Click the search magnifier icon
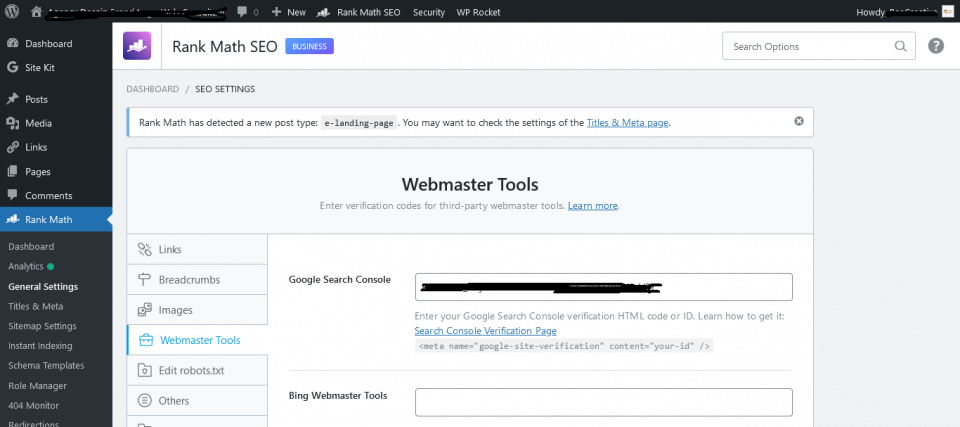Image resolution: width=960 pixels, height=427 pixels. (900, 46)
